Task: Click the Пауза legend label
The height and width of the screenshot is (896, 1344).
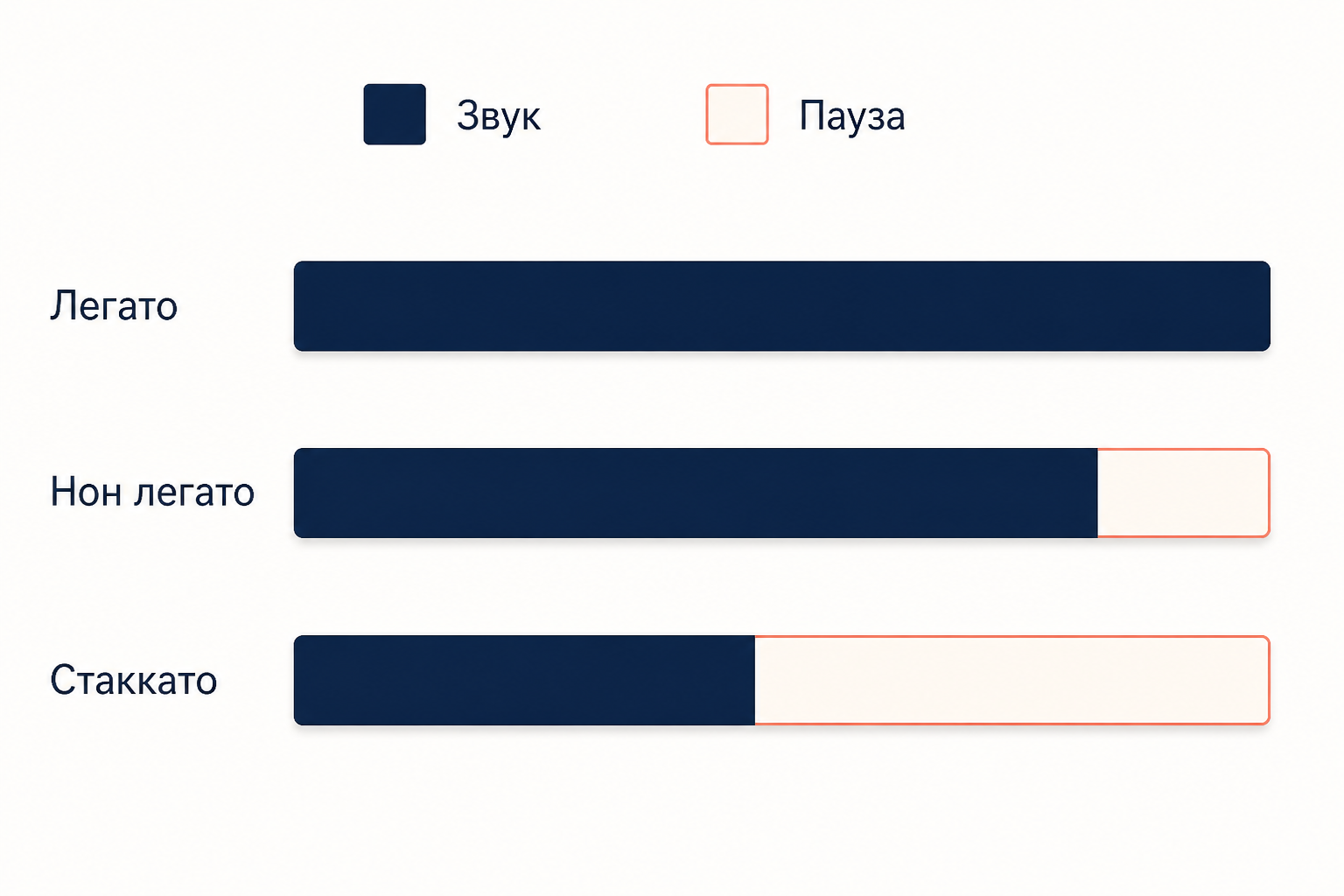Action: click(851, 116)
